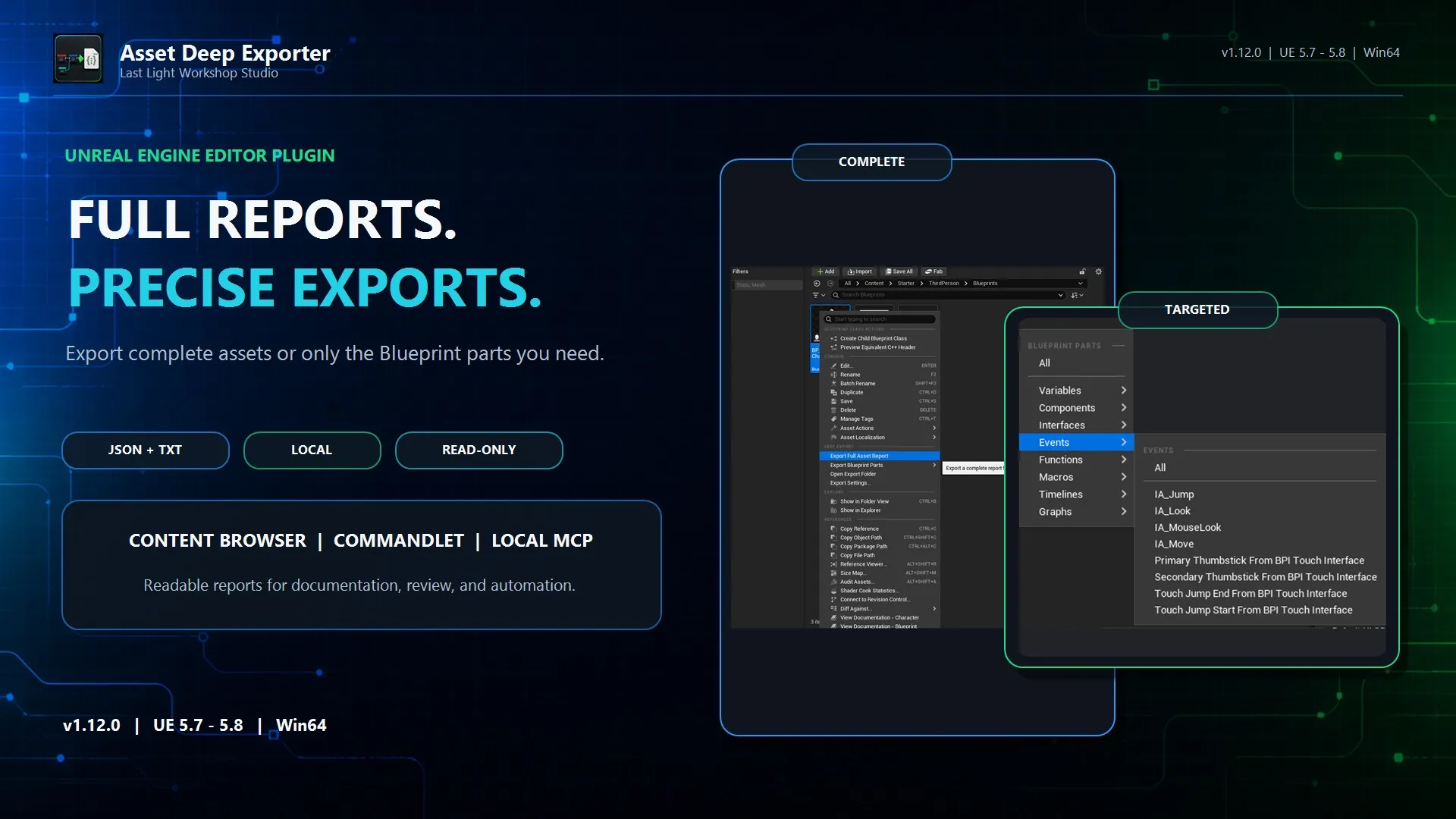Expand the Asset Localization submenu
The width and height of the screenshot is (1456, 819).
pos(880,438)
